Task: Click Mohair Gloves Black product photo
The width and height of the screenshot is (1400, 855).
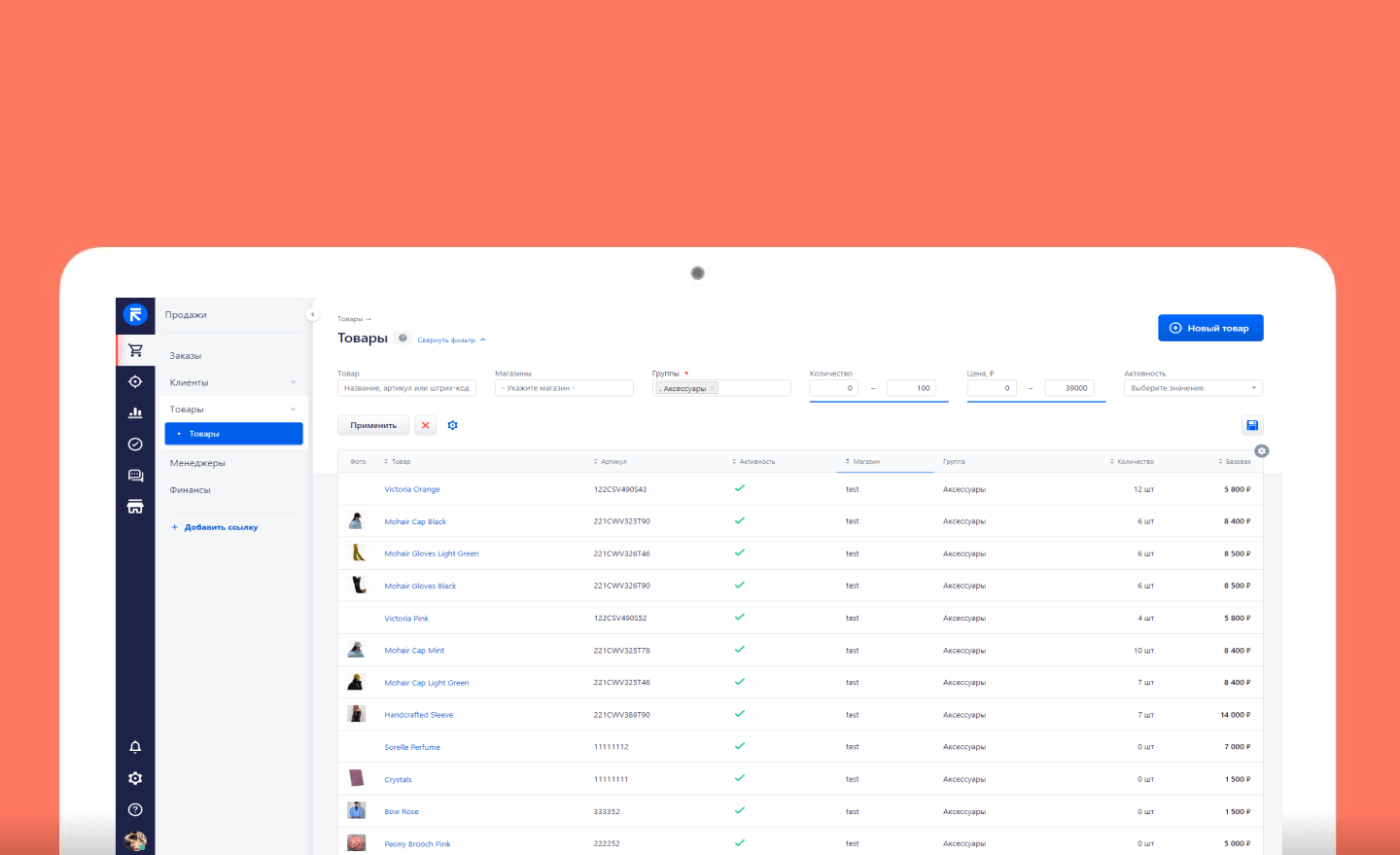Action: point(357,585)
